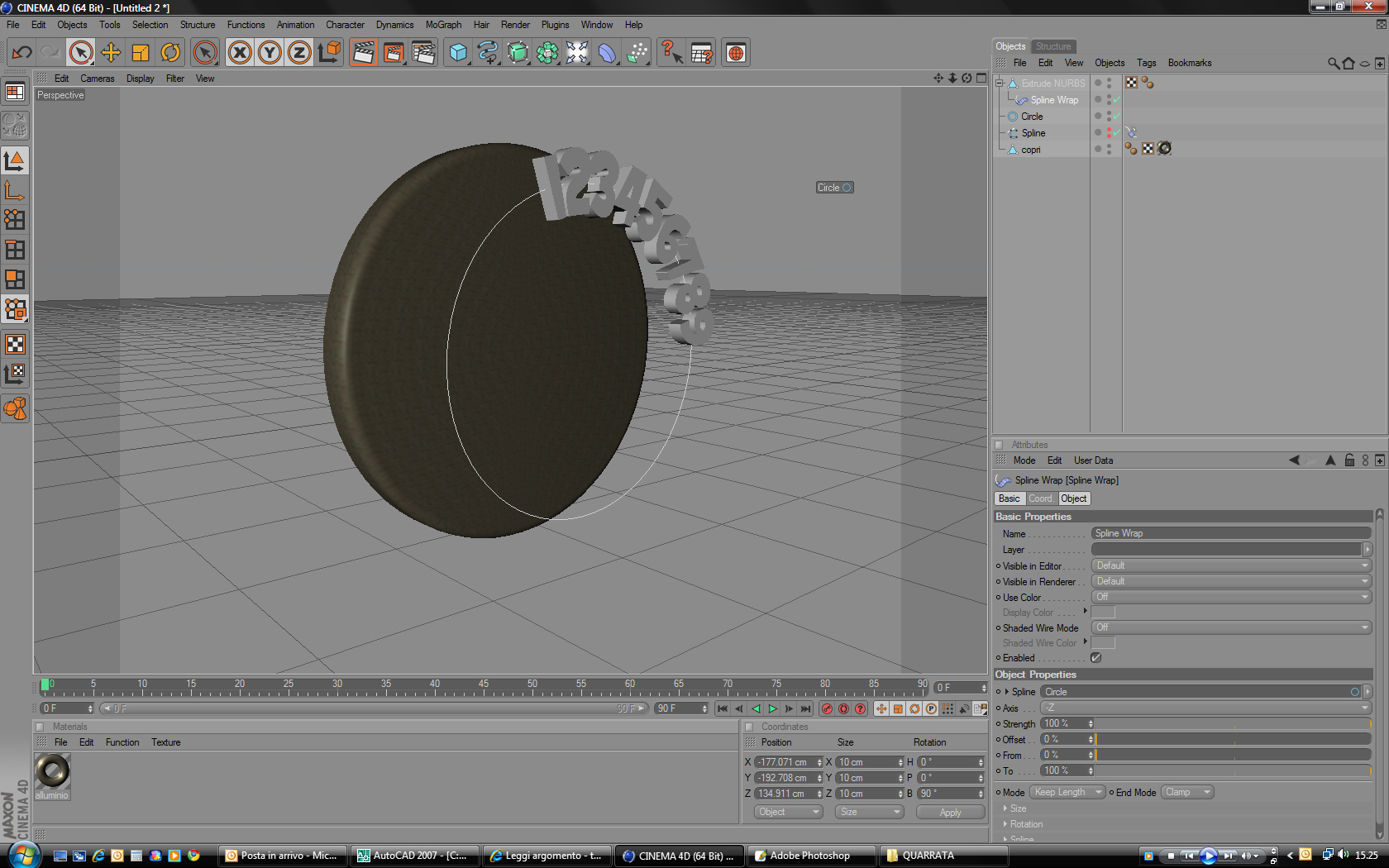Select the Scale tool icon
The width and height of the screenshot is (1389, 868).
[141, 53]
